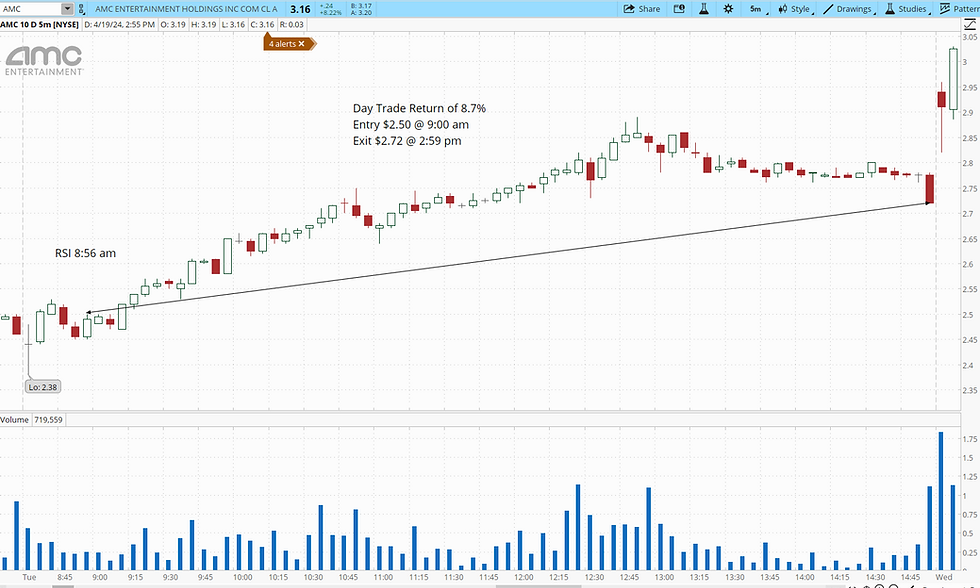
Task: Open the Edit Studies flask icon
Action: coord(704,9)
